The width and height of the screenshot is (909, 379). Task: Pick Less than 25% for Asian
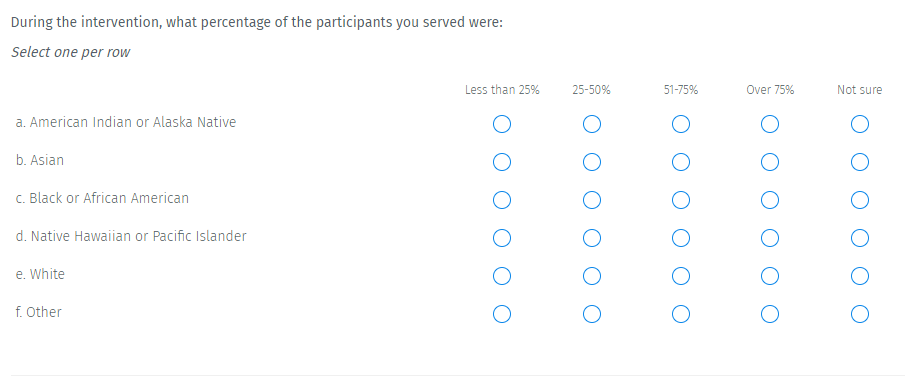click(502, 162)
